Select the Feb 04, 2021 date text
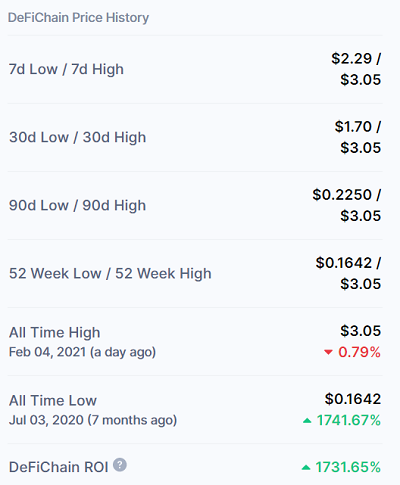400x485 pixels. (x=47, y=352)
